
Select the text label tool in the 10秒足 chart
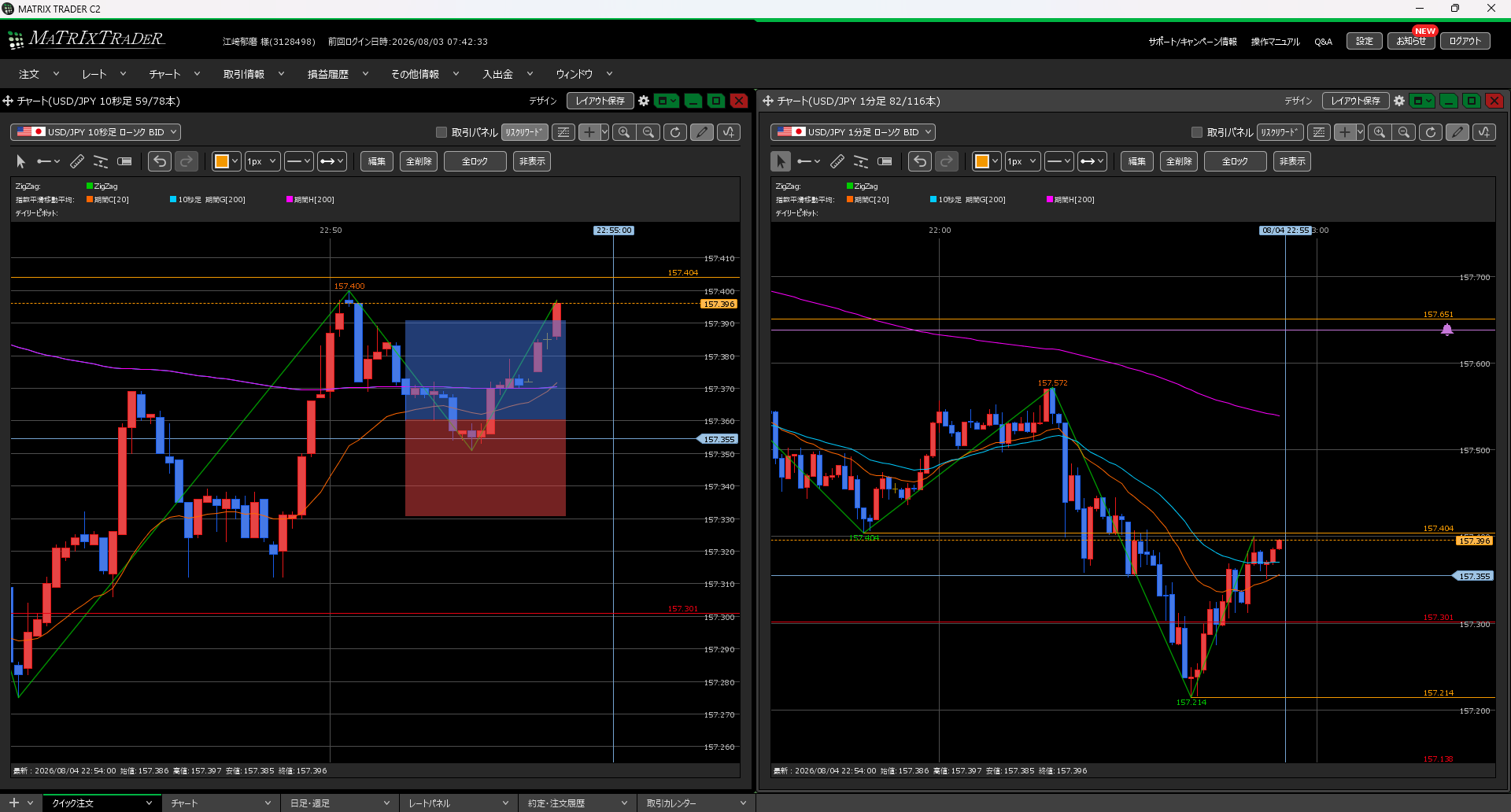(124, 161)
